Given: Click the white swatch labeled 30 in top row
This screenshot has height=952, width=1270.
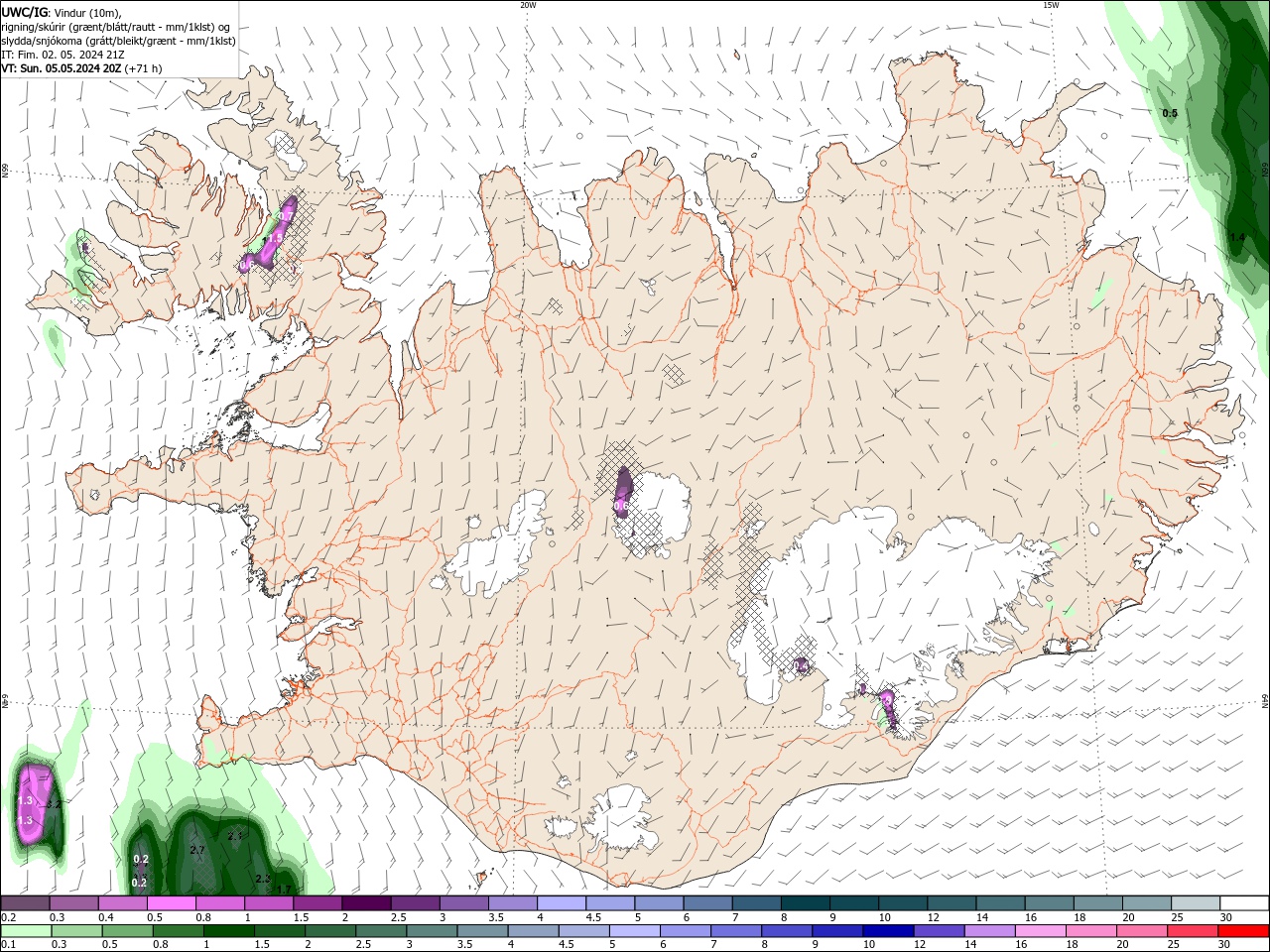Looking at the screenshot, I should pos(1242,903).
